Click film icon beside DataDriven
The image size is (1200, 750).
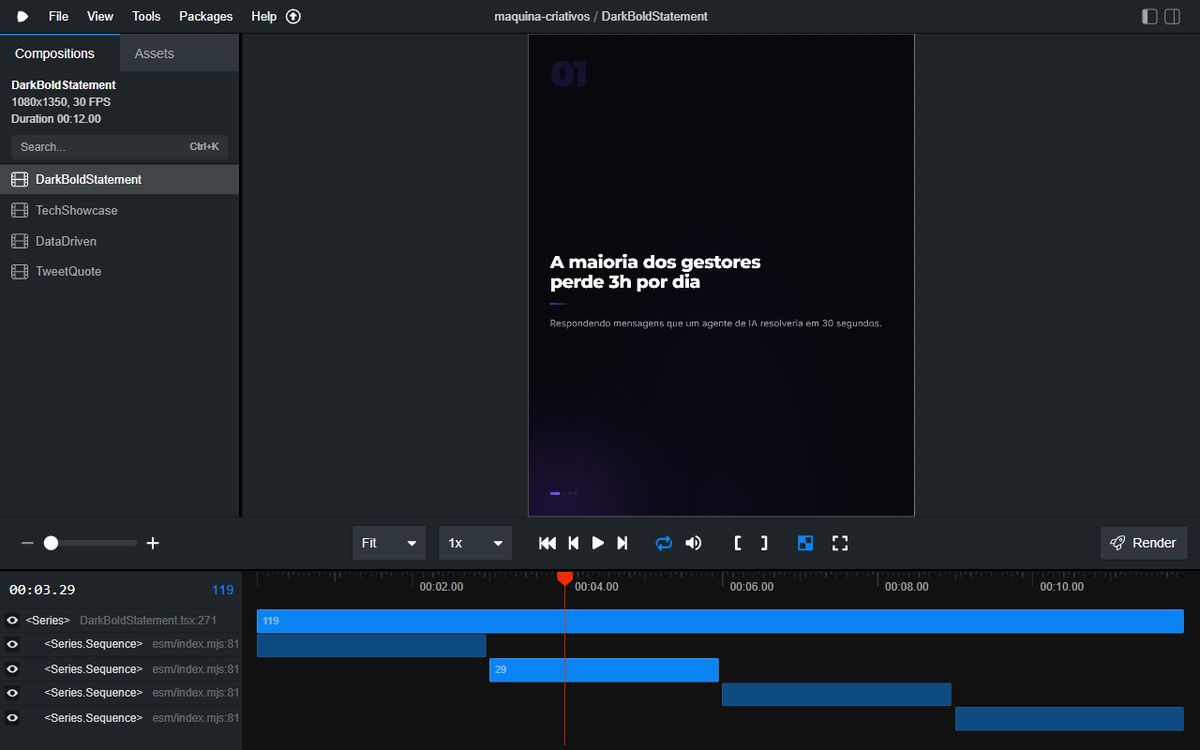19,241
